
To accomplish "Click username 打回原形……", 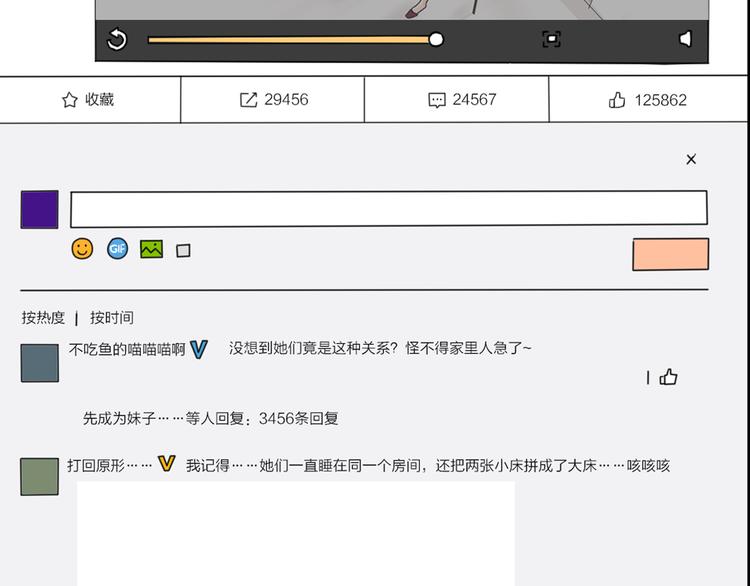I will (x=110, y=465).
